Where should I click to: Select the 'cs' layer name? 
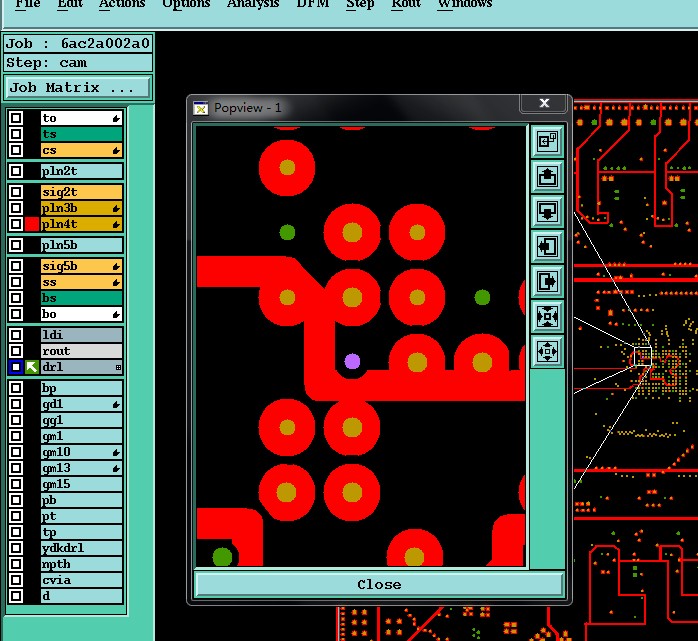[81, 150]
